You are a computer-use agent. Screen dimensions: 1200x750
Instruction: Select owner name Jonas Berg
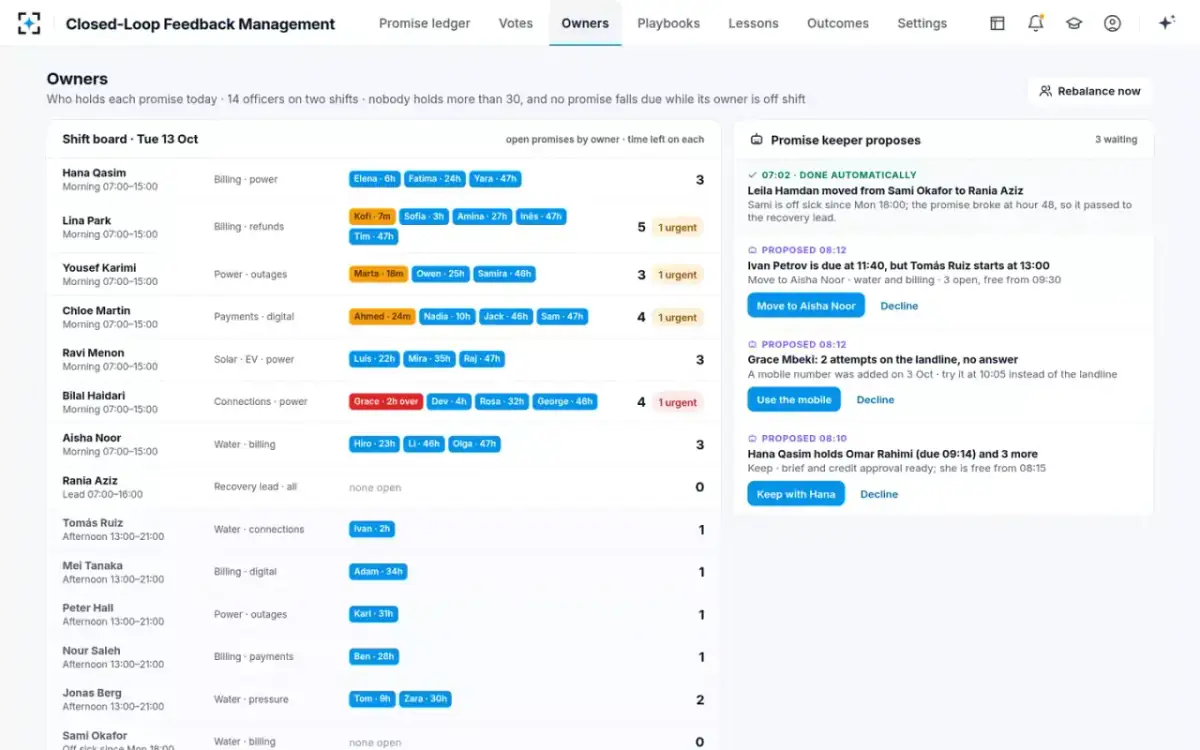tap(92, 693)
